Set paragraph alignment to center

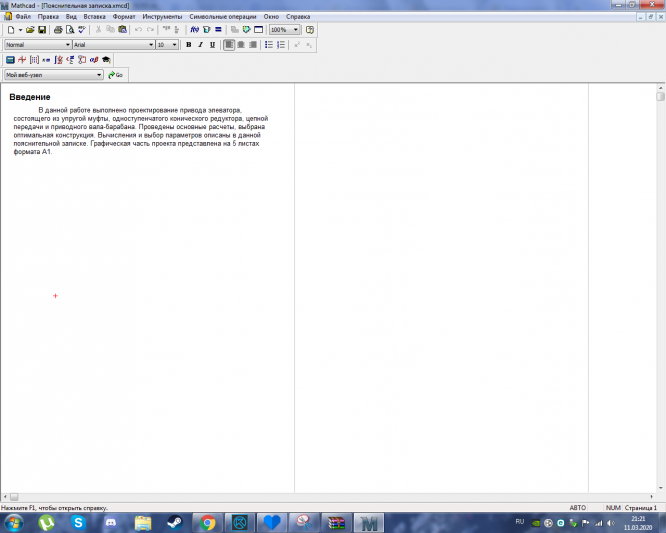(241, 45)
